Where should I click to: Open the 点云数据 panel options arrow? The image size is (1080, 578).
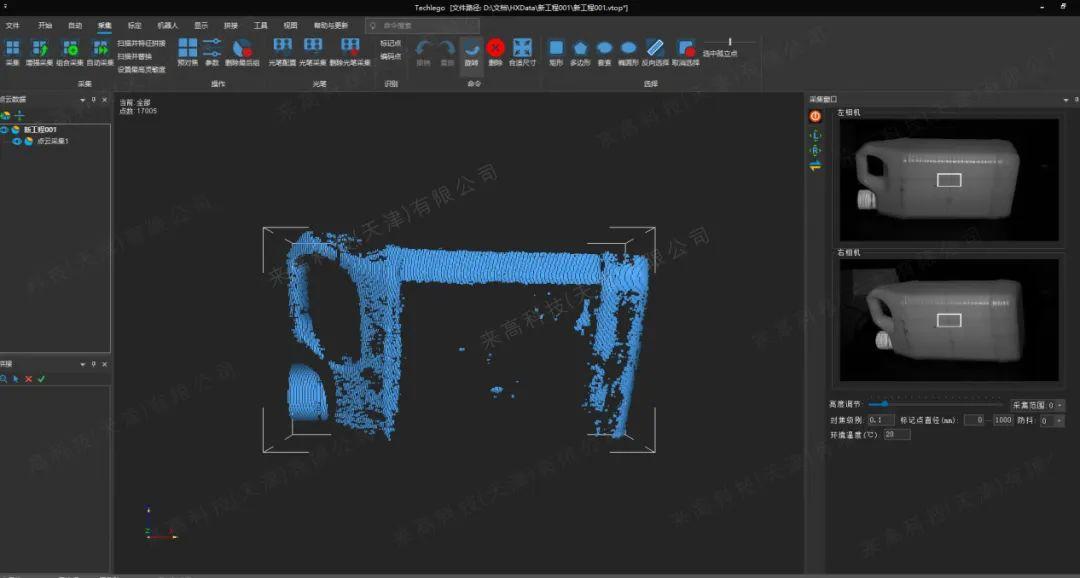pyautogui.click(x=83, y=99)
